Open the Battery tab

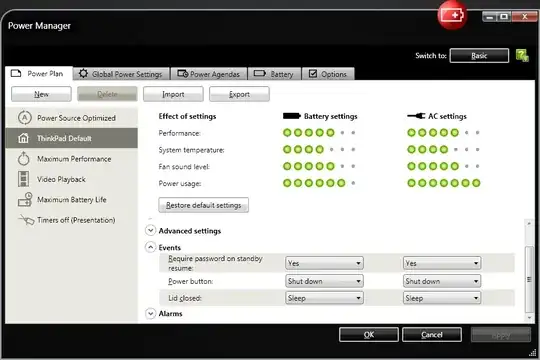pyautogui.click(x=274, y=74)
